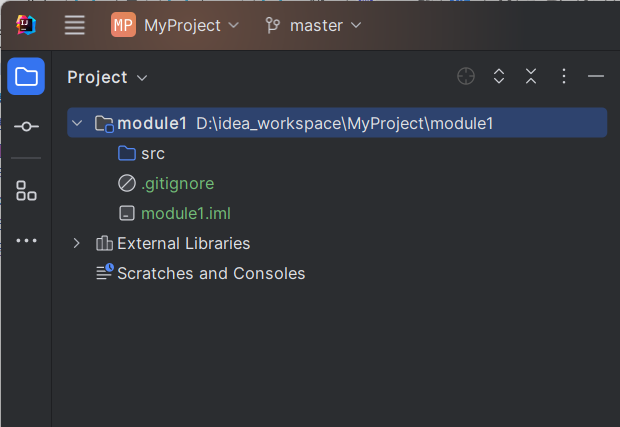The width and height of the screenshot is (620, 427).
Task: Open the hamburger main menu
Action: coord(75,25)
